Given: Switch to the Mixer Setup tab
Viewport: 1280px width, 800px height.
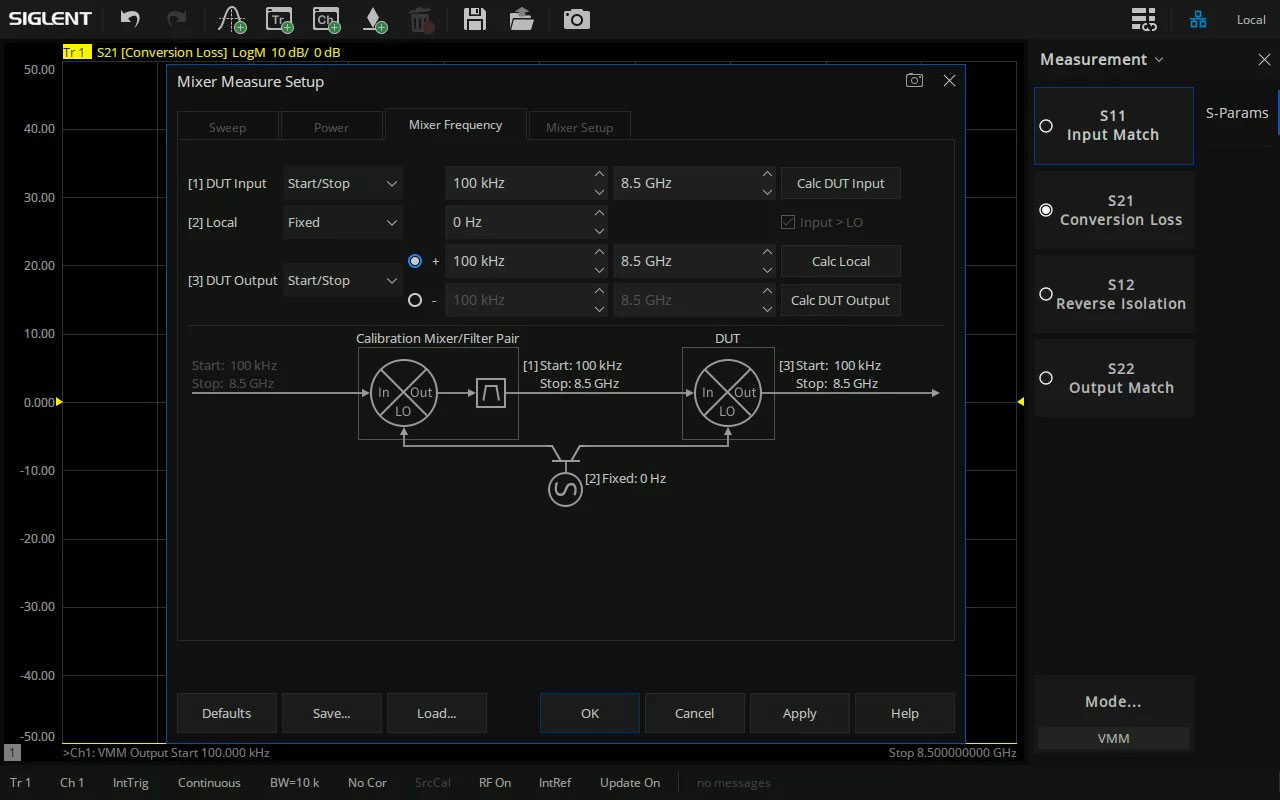Looking at the screenshot, I should [579, 126].
